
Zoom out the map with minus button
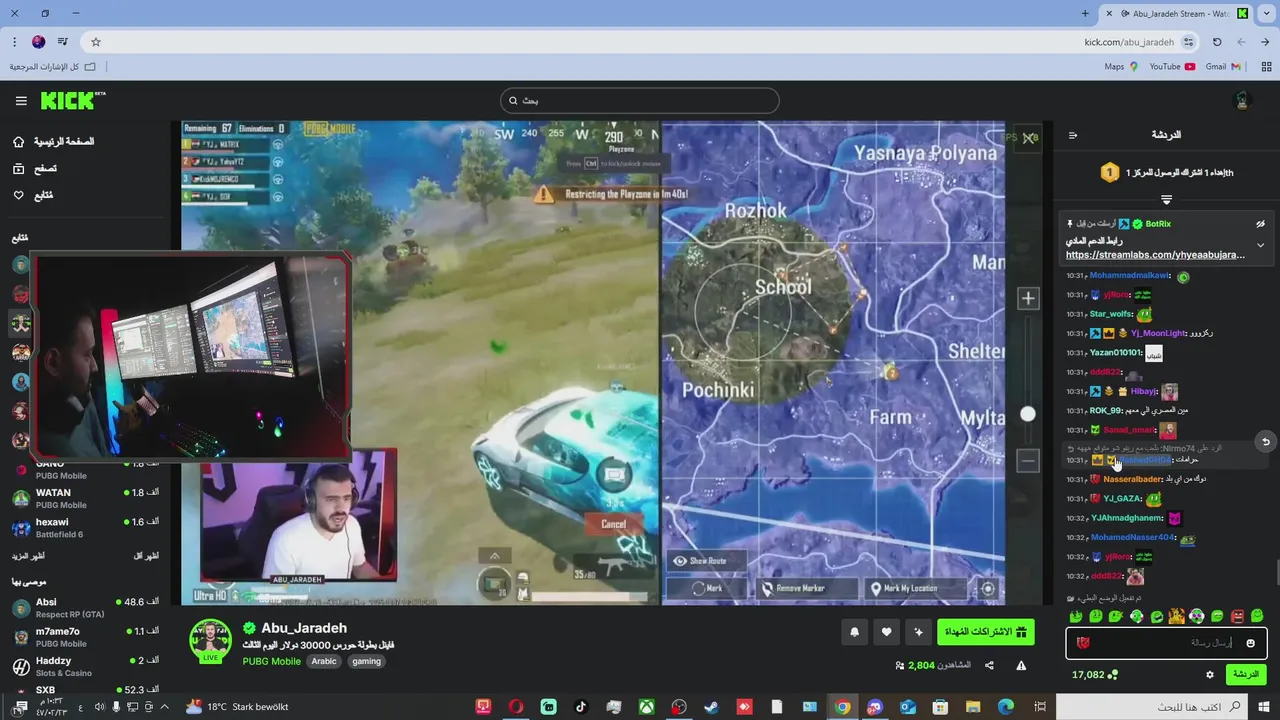(x=1028, y=461)
